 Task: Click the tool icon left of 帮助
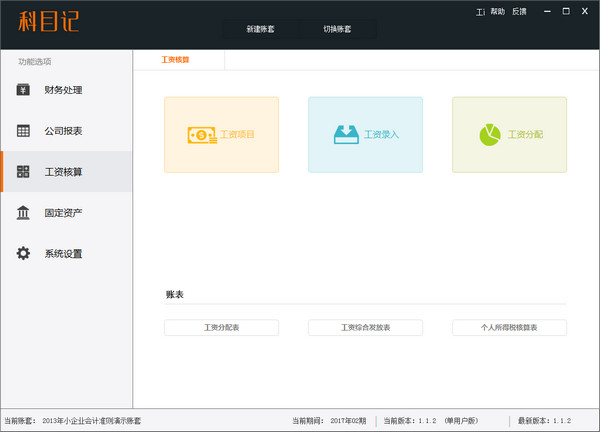[479, 12]
